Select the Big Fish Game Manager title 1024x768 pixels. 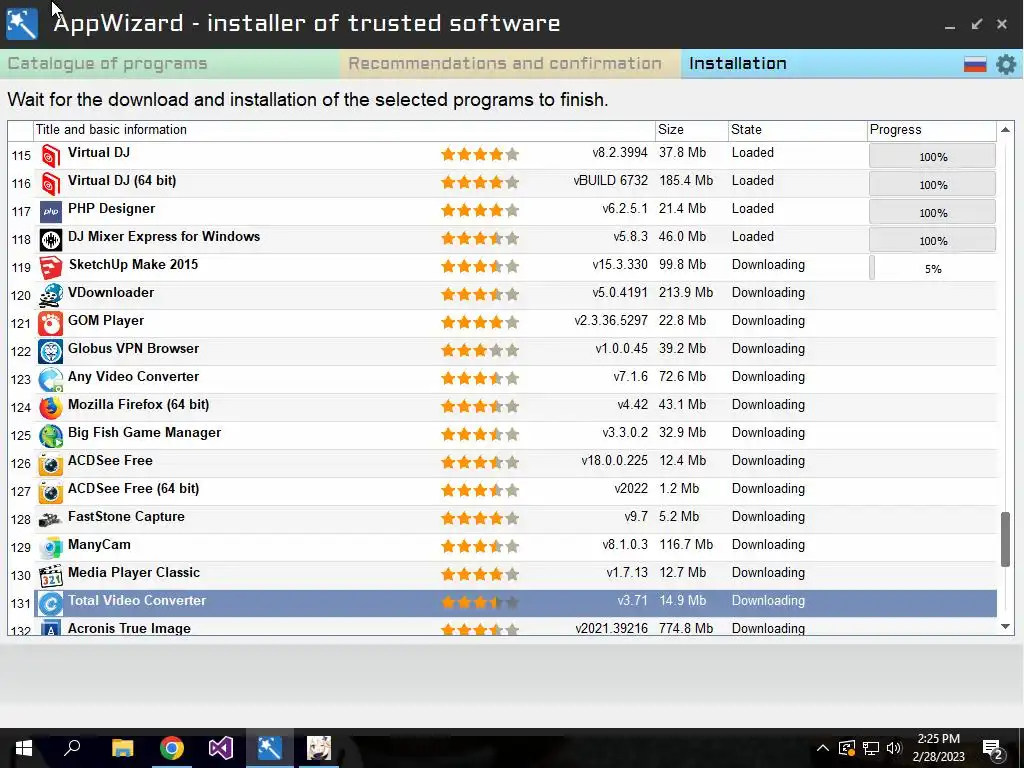(144, 432)
